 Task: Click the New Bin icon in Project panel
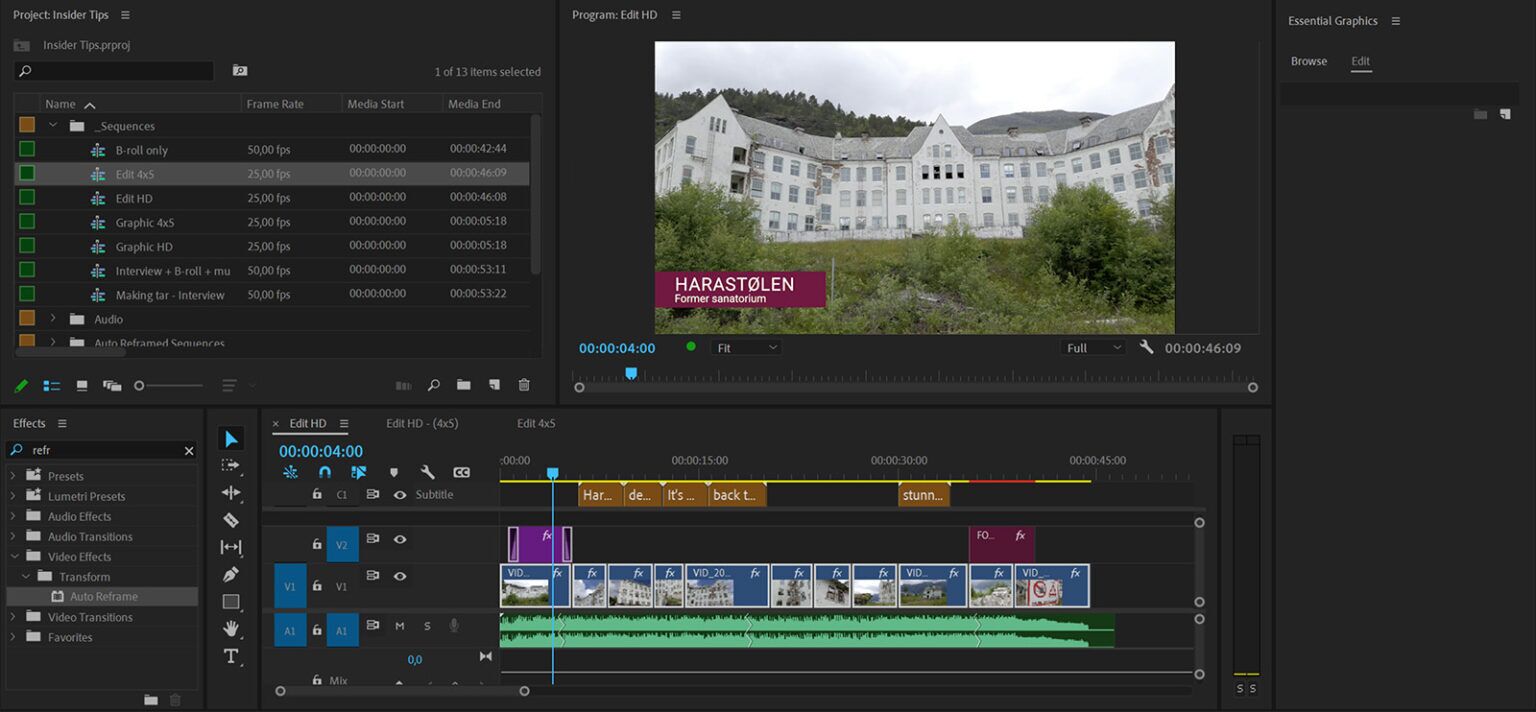pos(464,385)
